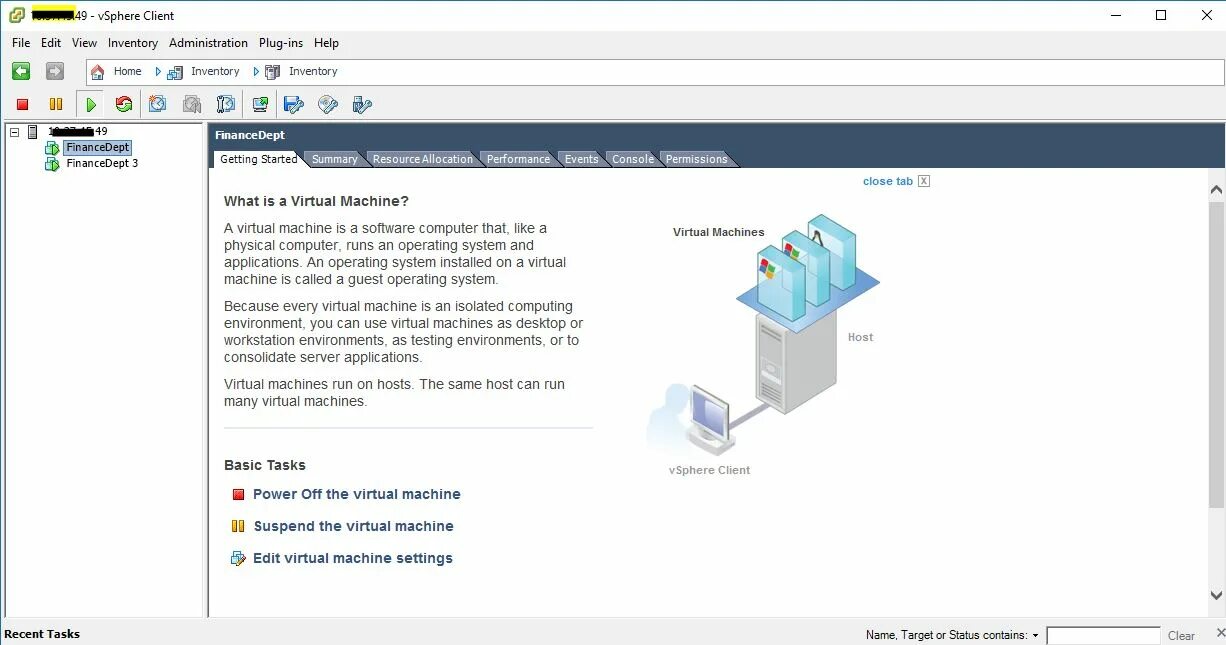Launch virtual machine console toolbar icon

pos(260,104)
